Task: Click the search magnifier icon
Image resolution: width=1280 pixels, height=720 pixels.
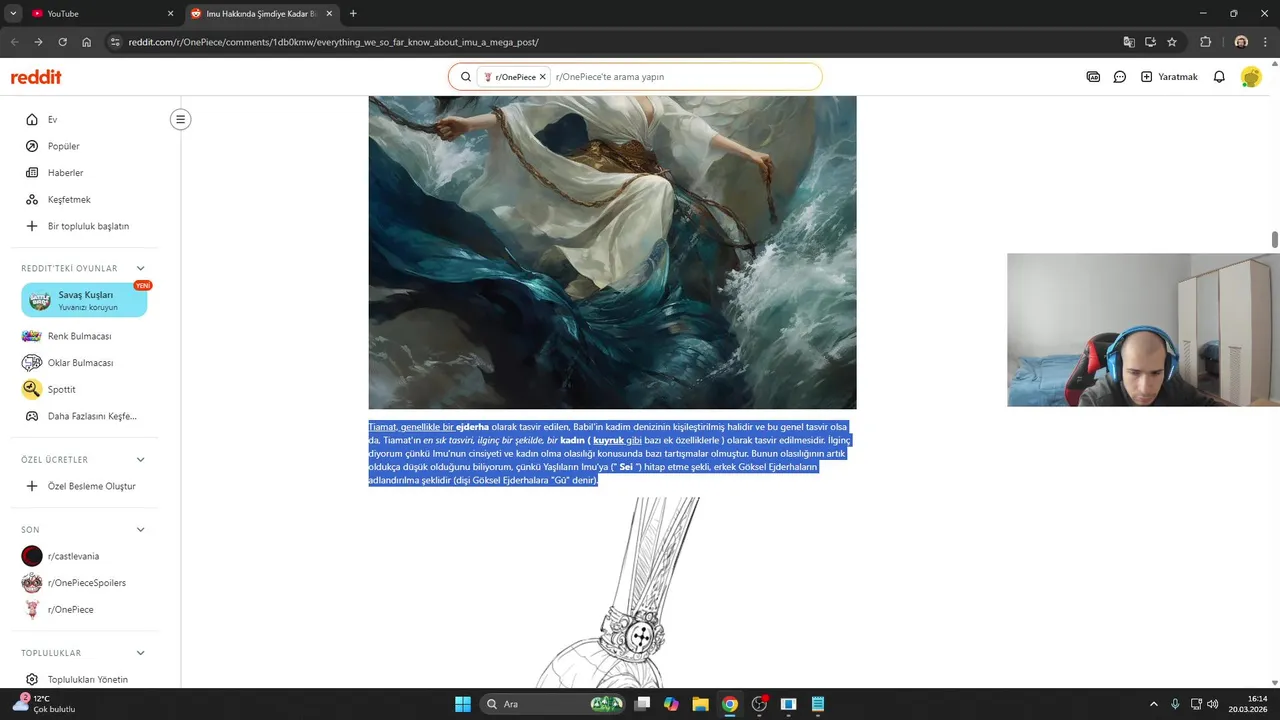Action: [465, 77]
